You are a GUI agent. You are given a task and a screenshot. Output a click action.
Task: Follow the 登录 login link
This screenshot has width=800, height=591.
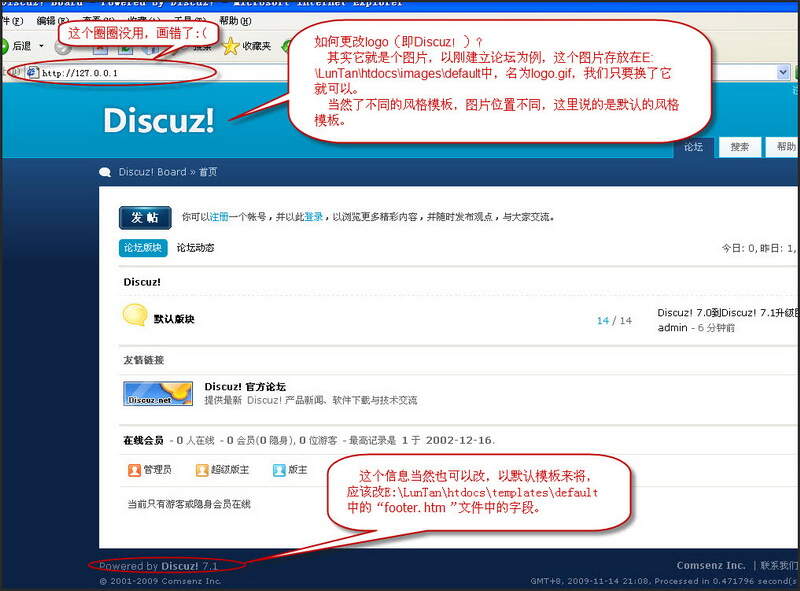pos(314,217)
